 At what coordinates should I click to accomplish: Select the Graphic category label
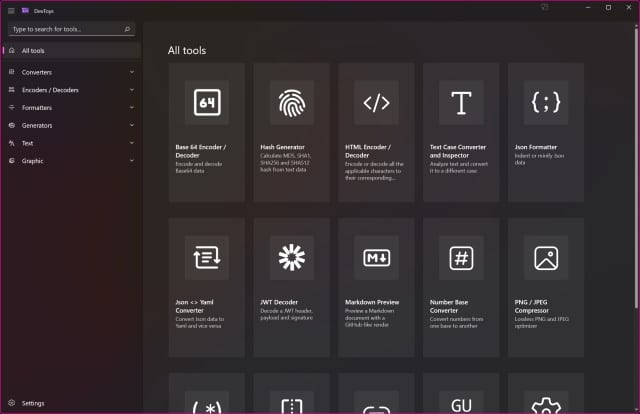point(32,161)
